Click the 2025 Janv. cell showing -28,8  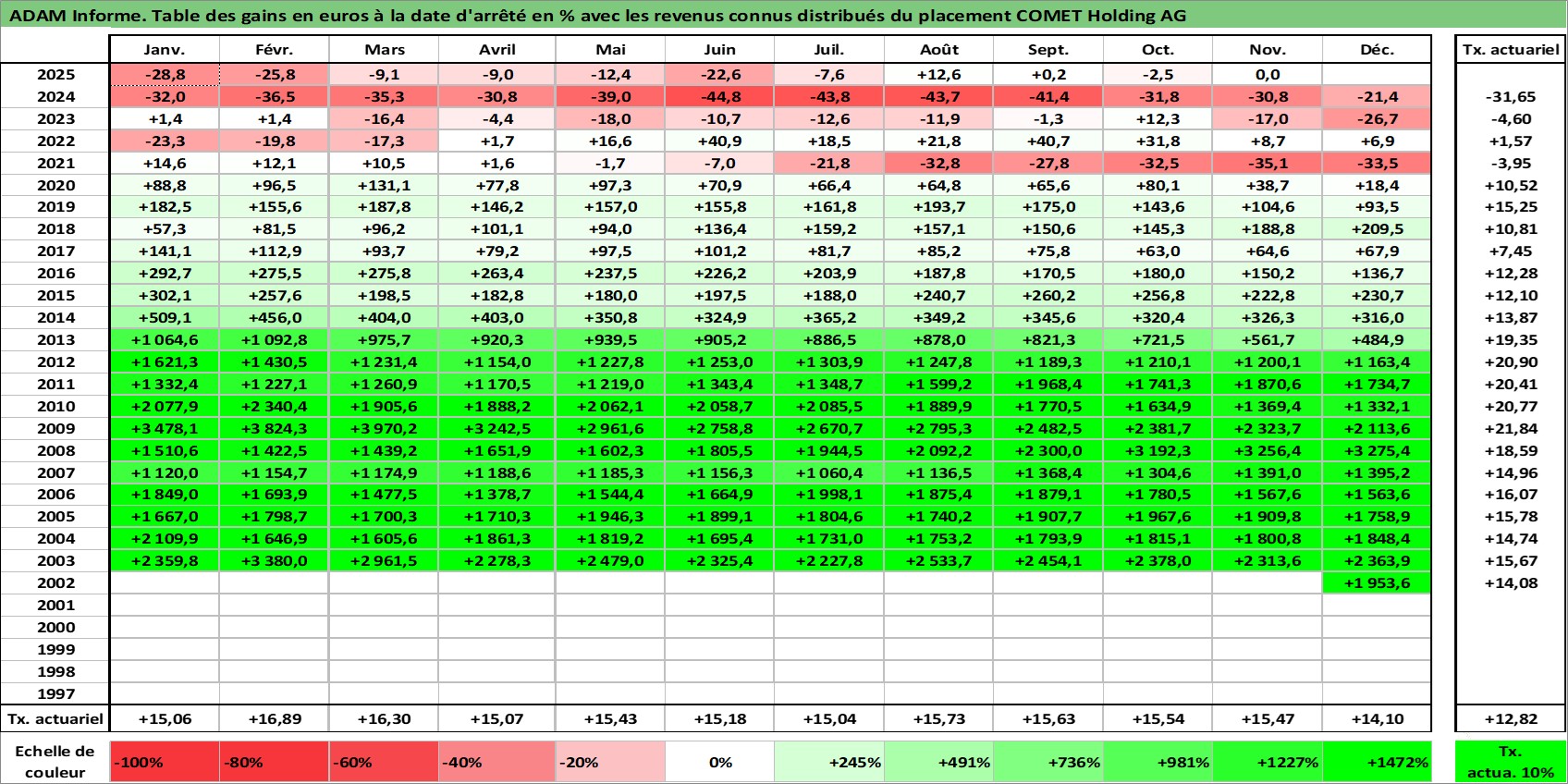[x=165, y=75]
